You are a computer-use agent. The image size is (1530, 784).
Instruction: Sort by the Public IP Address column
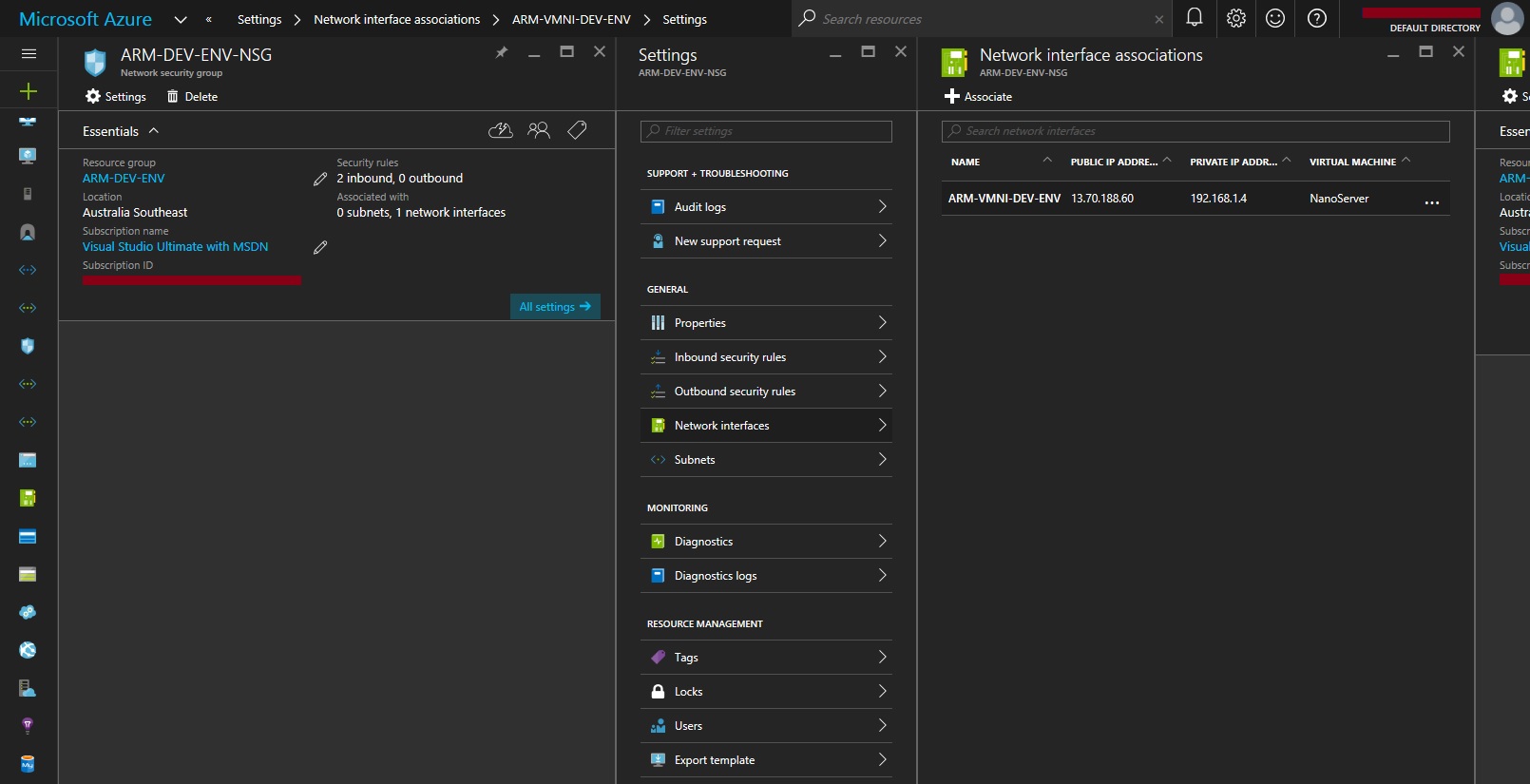point(1120,162)
